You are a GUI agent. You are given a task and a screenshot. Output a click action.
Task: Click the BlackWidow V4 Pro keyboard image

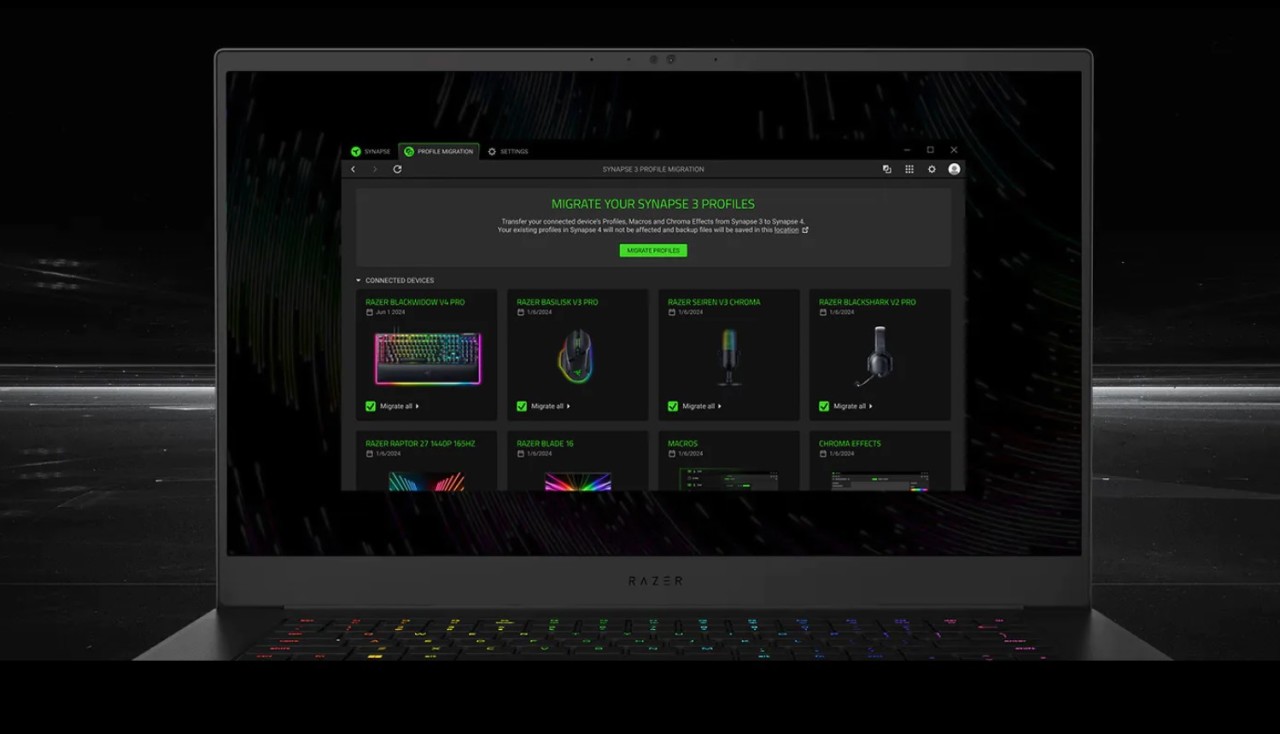pyautogui.click(x=428, y=358)
